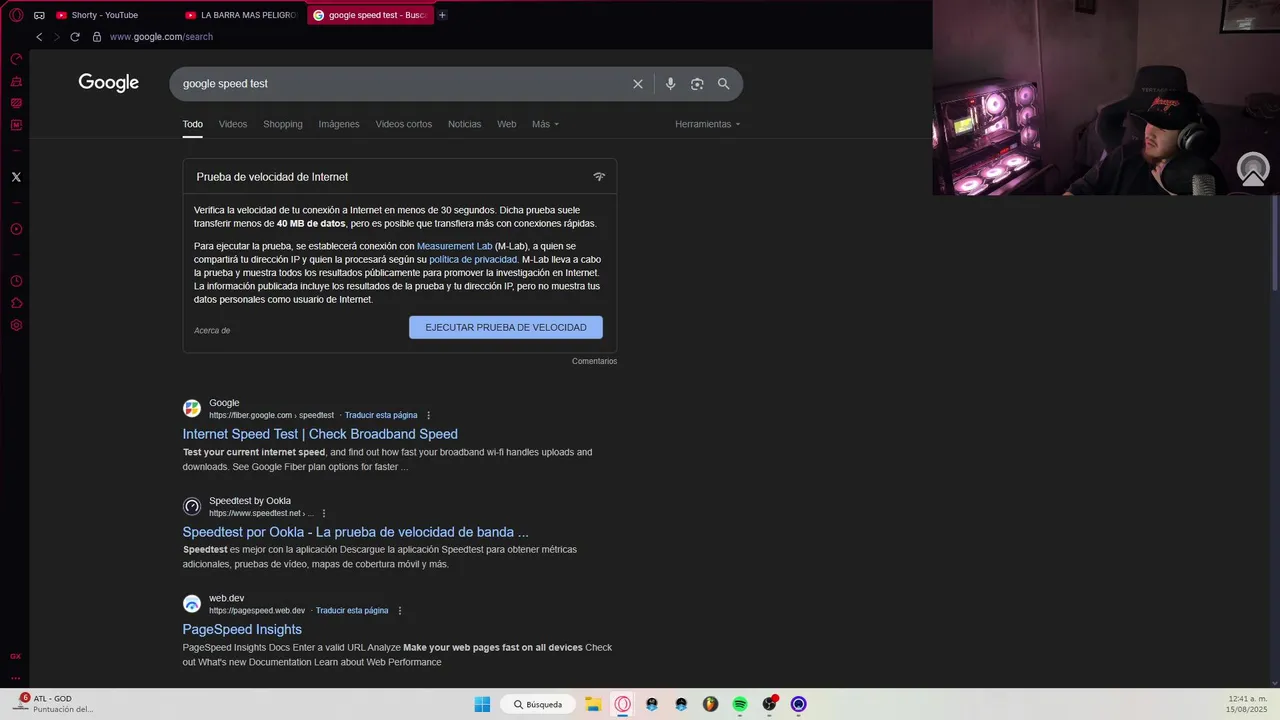Click Opera GX icon in taskbar
Screen dimensions: 1280x720
tap(623, 704)
